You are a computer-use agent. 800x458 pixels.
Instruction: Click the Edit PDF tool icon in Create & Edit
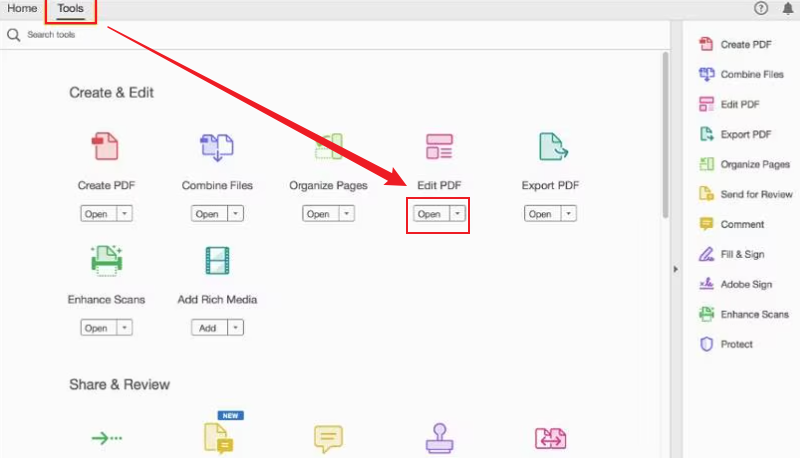click(439, 146)
